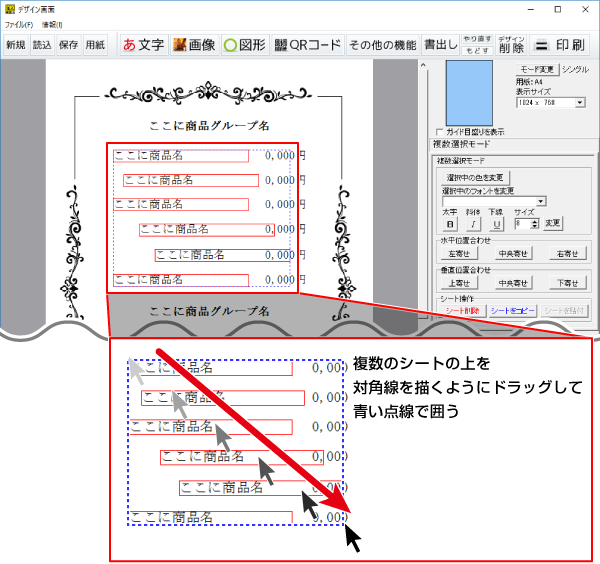Image resolution: width=600 pixels, height=564 pixels.
Task: Enable the ガイド目盛りを表示 checkbox
Action: pos(441,131)
